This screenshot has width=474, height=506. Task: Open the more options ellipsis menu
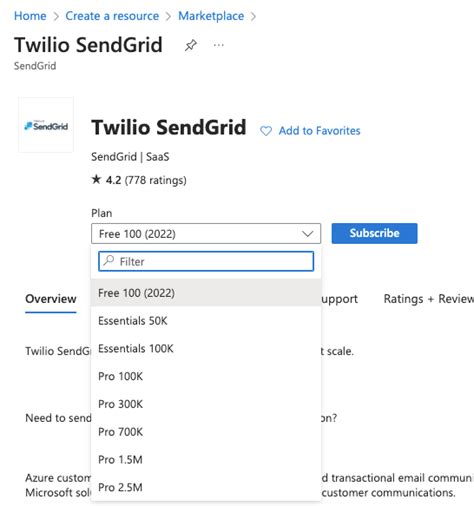tap(219, 45)
